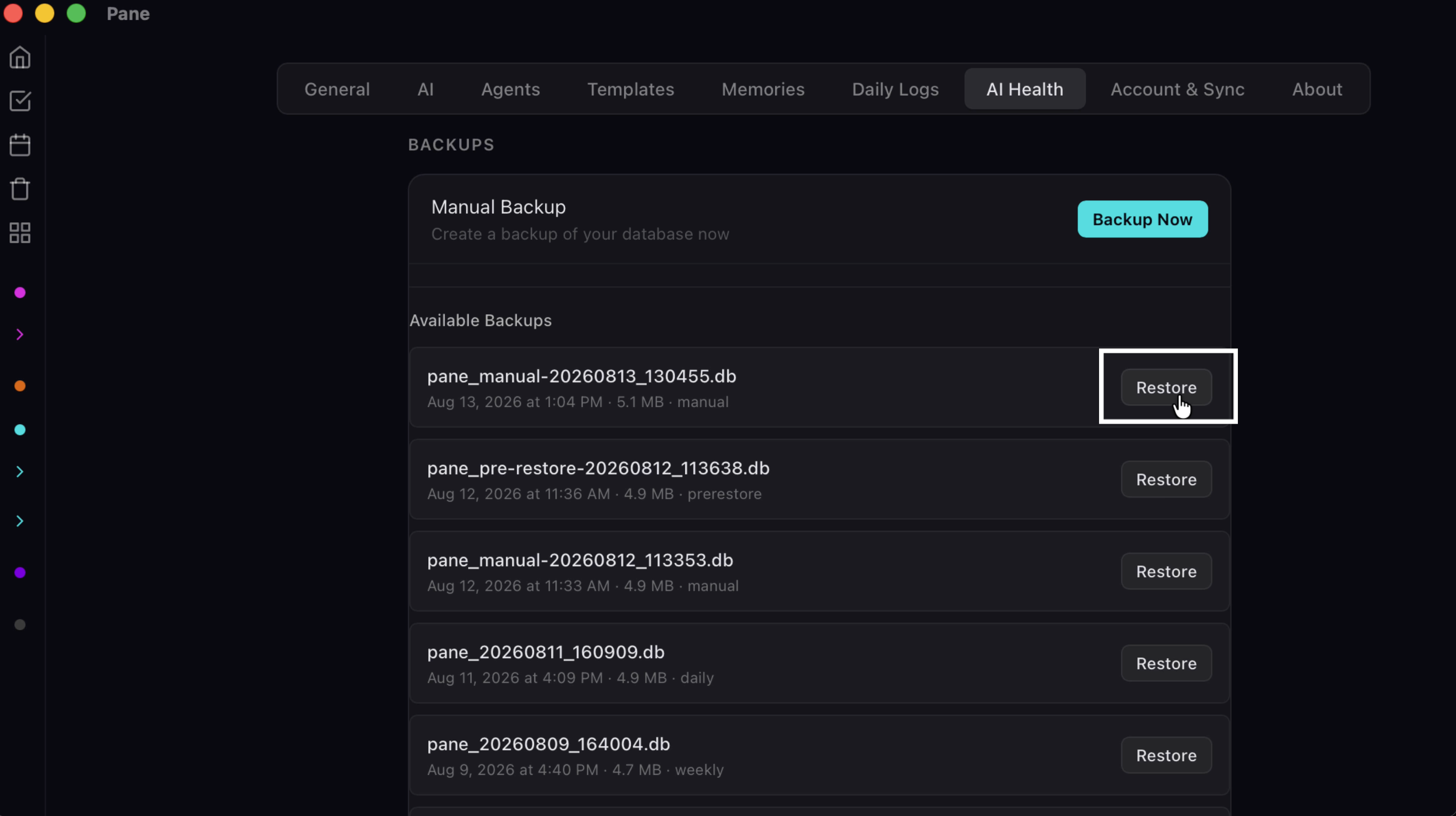Select the orange dot item in sidebar
The image size is (1456, 816).
point(20,386)
